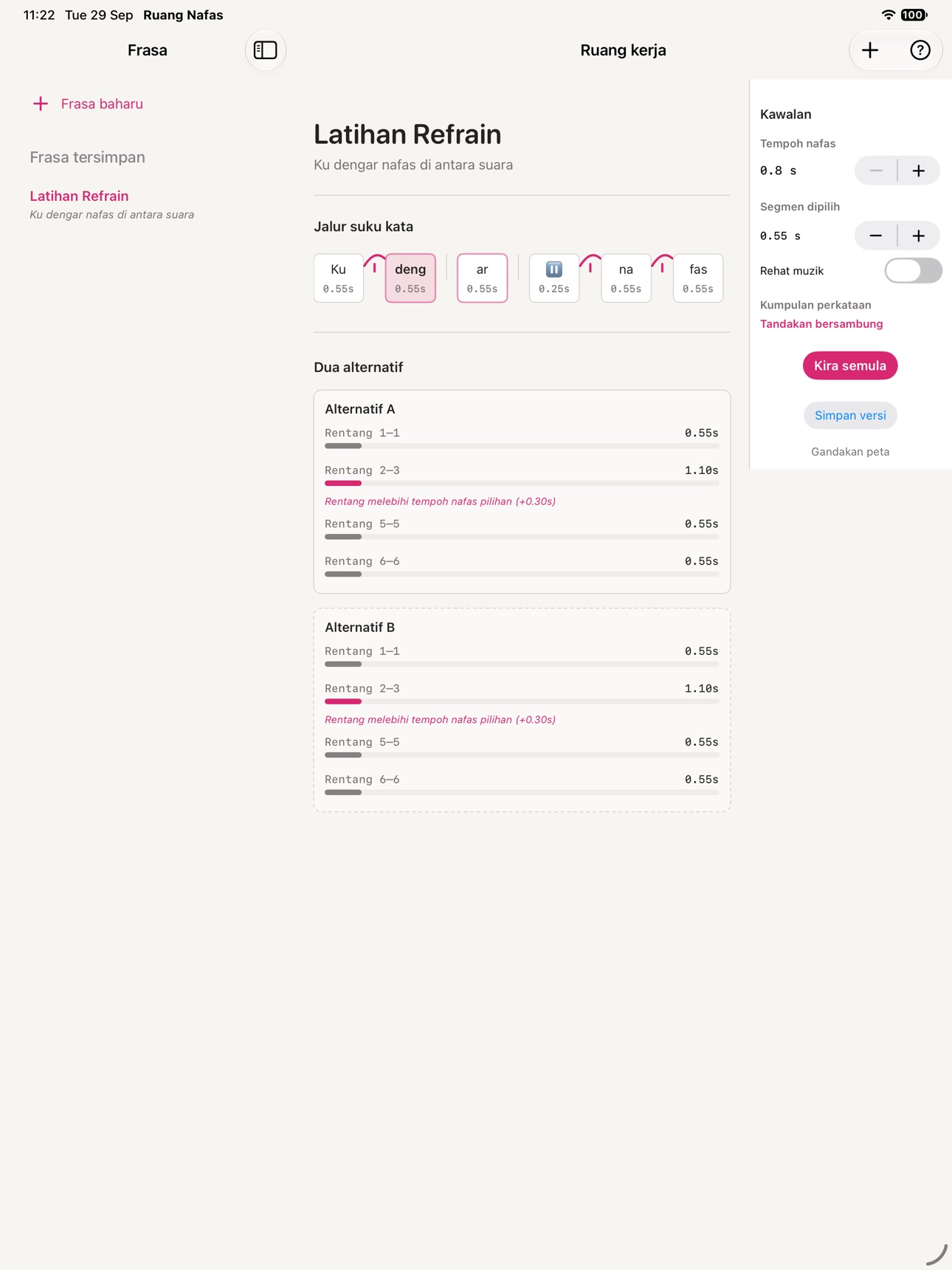The height and width of the screenshot is (1270, 952).
Task: Click the Rentang 2–3 bar in Alternatif A
Action: (x=522, y=484)
